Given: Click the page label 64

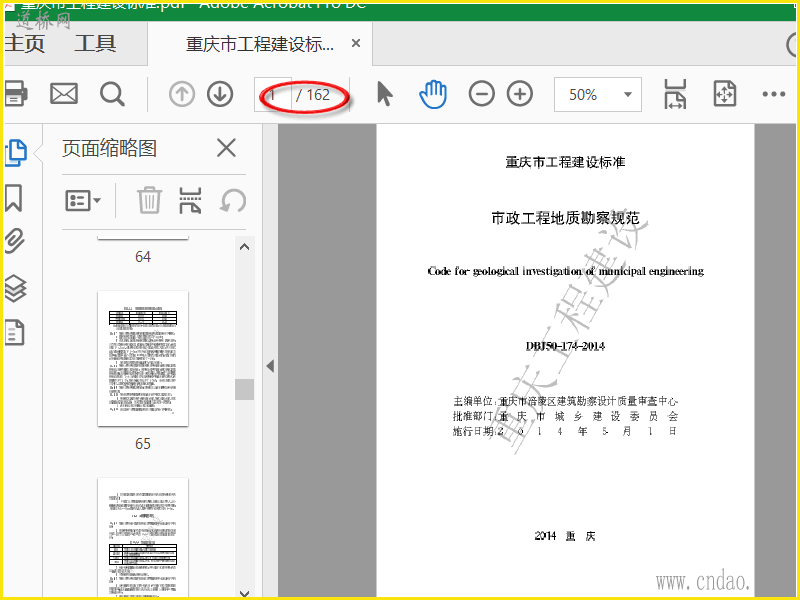Looking at the screenshot, I should pos(143,257).
